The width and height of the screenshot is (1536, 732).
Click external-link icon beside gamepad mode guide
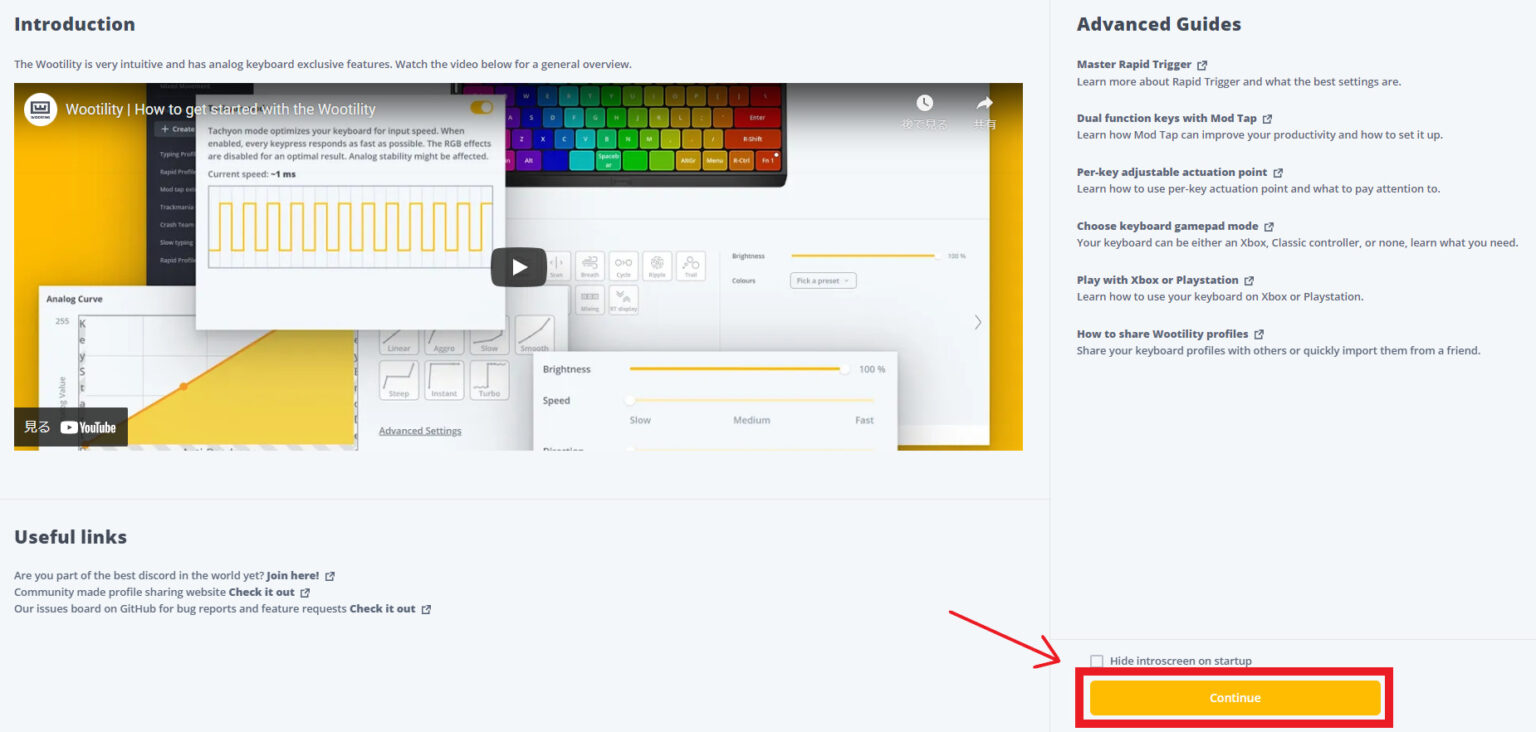coord(1269,227)
